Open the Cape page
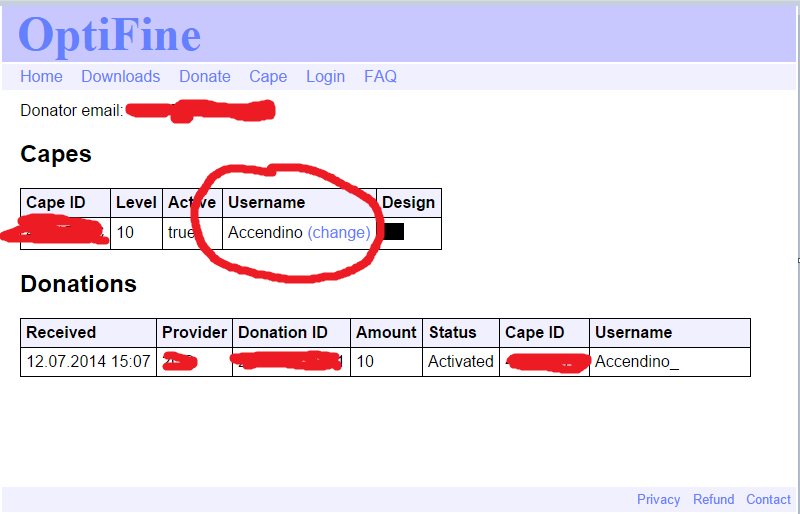The height and width of the screenshot is (514, 800). pyautogui.click(x=268, y=77)
